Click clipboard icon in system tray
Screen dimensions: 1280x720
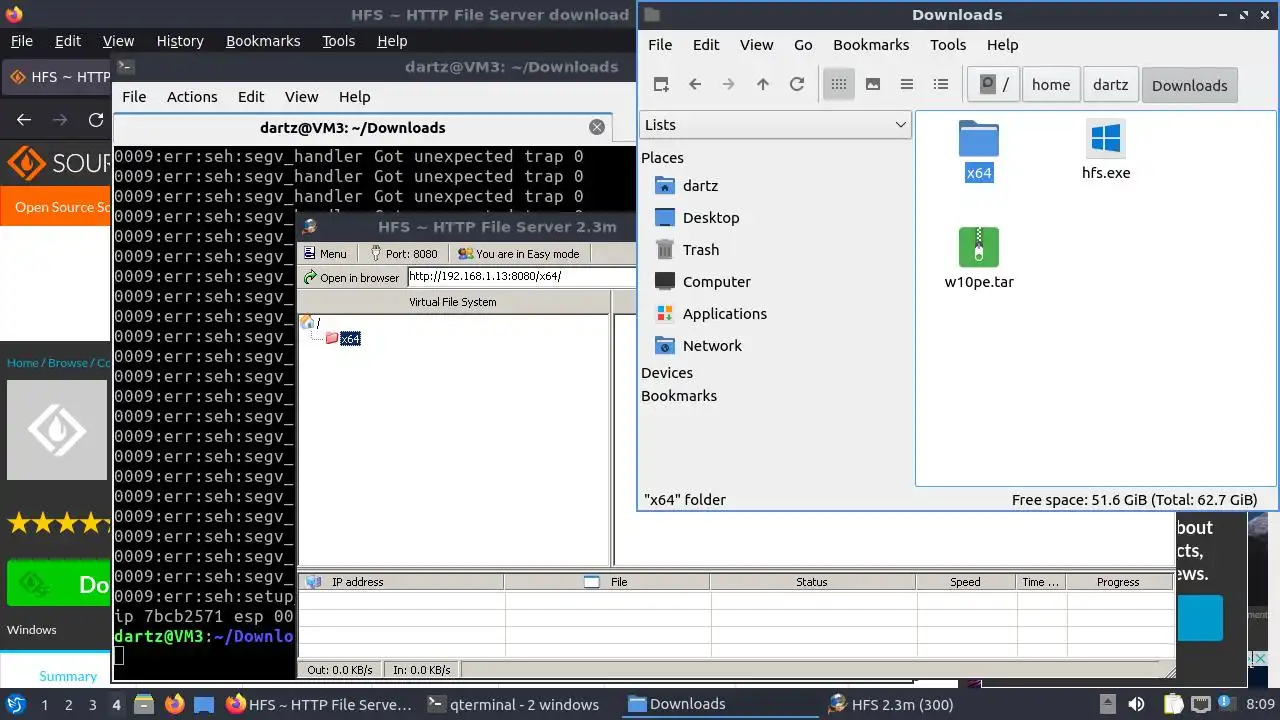1173,704
